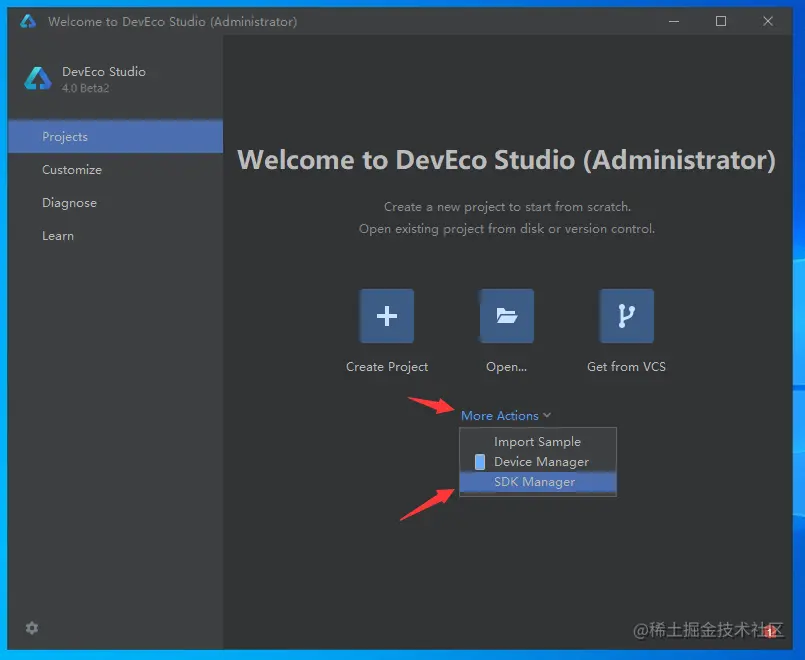Go to the Learn tab

(116, 236)
